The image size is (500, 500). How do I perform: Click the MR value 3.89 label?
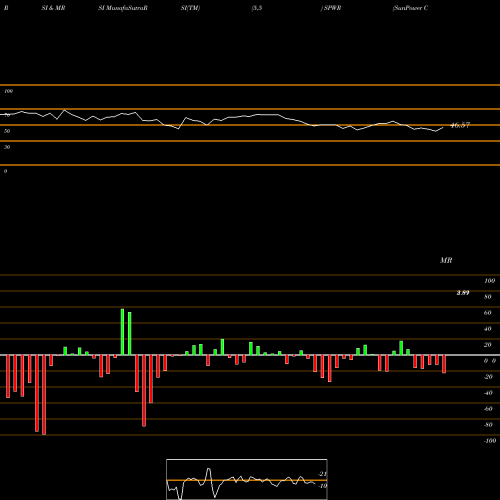tap(463, 293)
